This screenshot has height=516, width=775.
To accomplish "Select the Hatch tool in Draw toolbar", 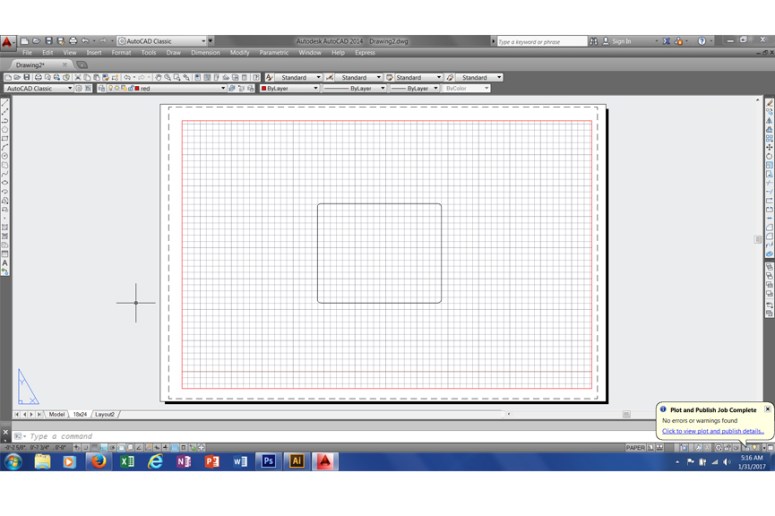I will coord(5,227).
